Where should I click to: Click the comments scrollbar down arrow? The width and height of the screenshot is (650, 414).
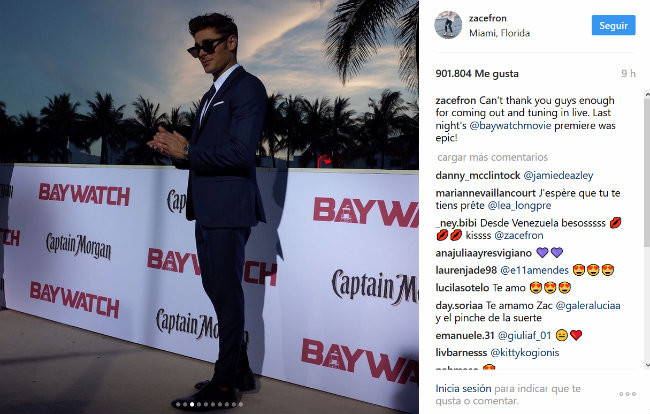tap(648, 365)
